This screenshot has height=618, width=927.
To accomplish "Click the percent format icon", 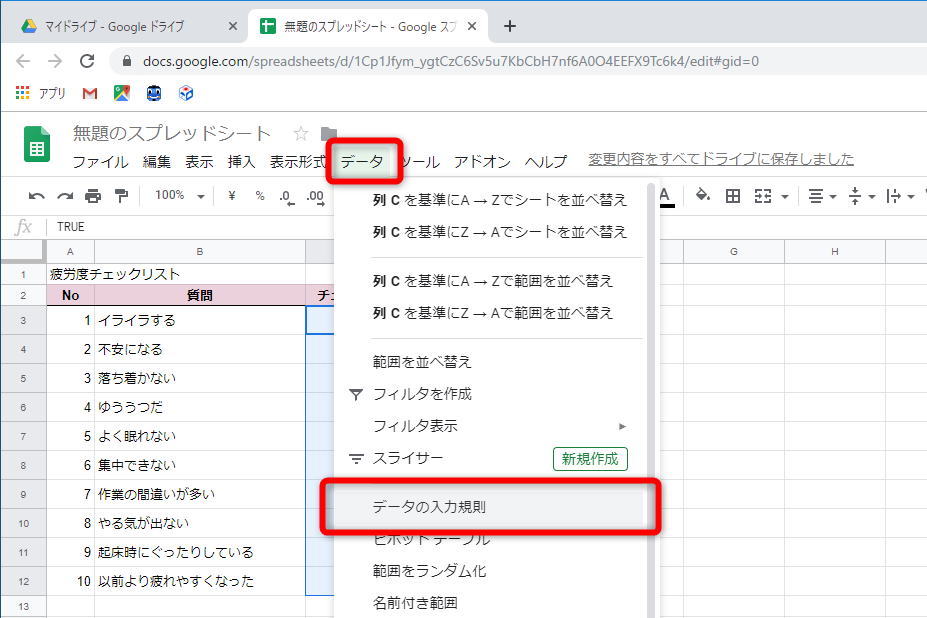I will pos(258,196).
